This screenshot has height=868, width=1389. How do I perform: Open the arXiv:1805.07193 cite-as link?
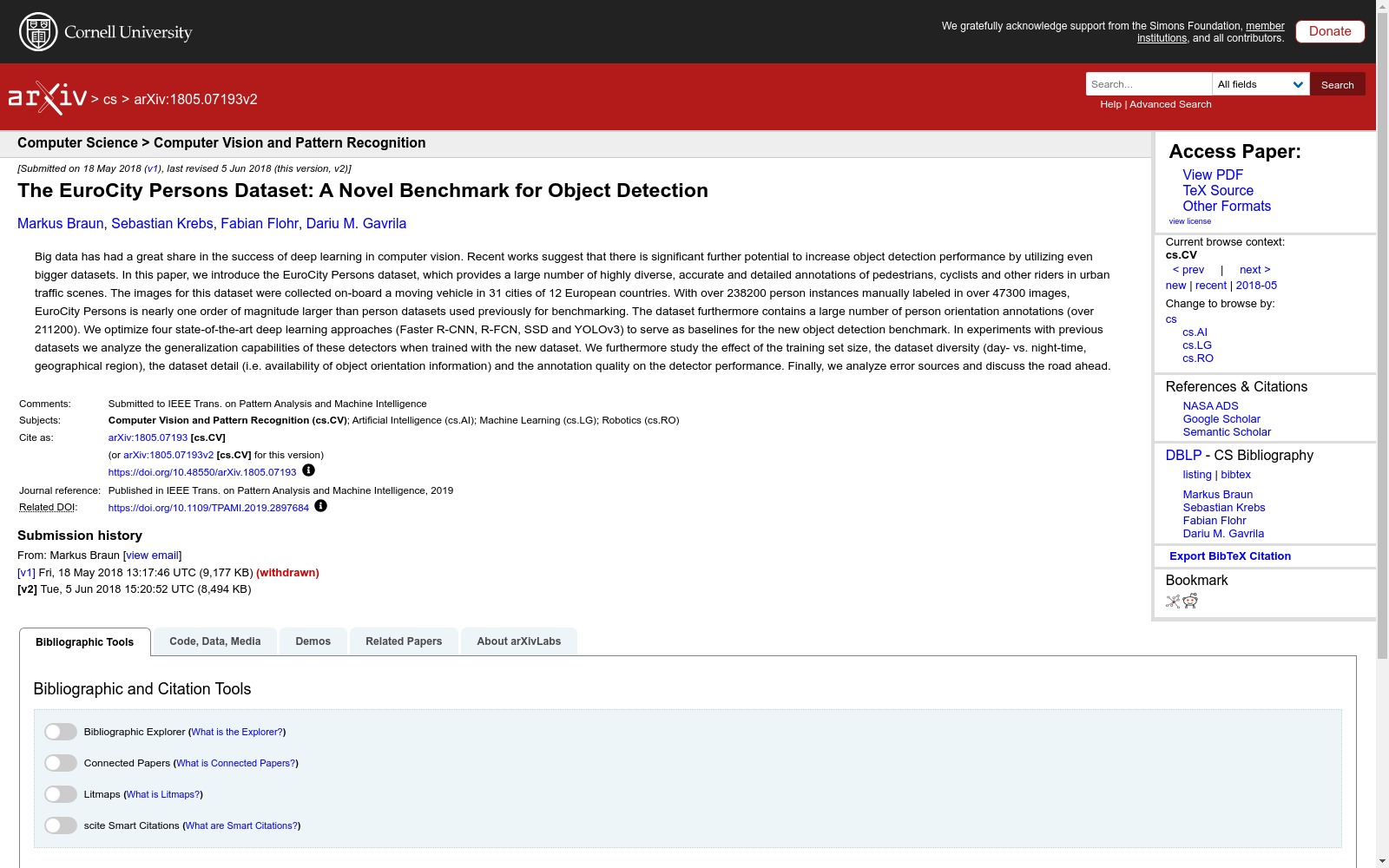[148, 437]
